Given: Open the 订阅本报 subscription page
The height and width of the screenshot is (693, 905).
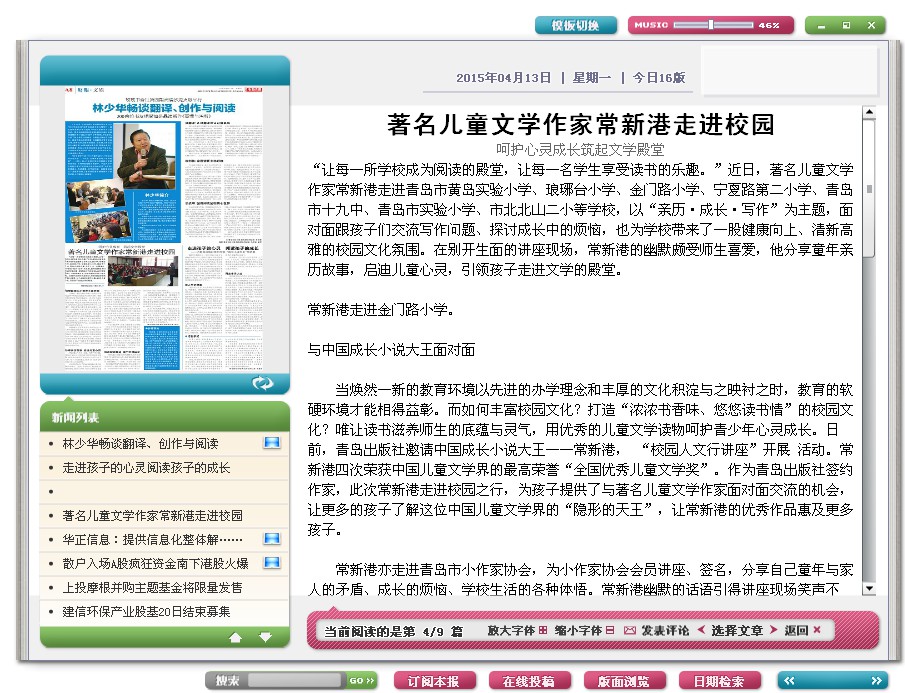Looking at the screenshot, I should pyautogui.click(x=434, y=681).
